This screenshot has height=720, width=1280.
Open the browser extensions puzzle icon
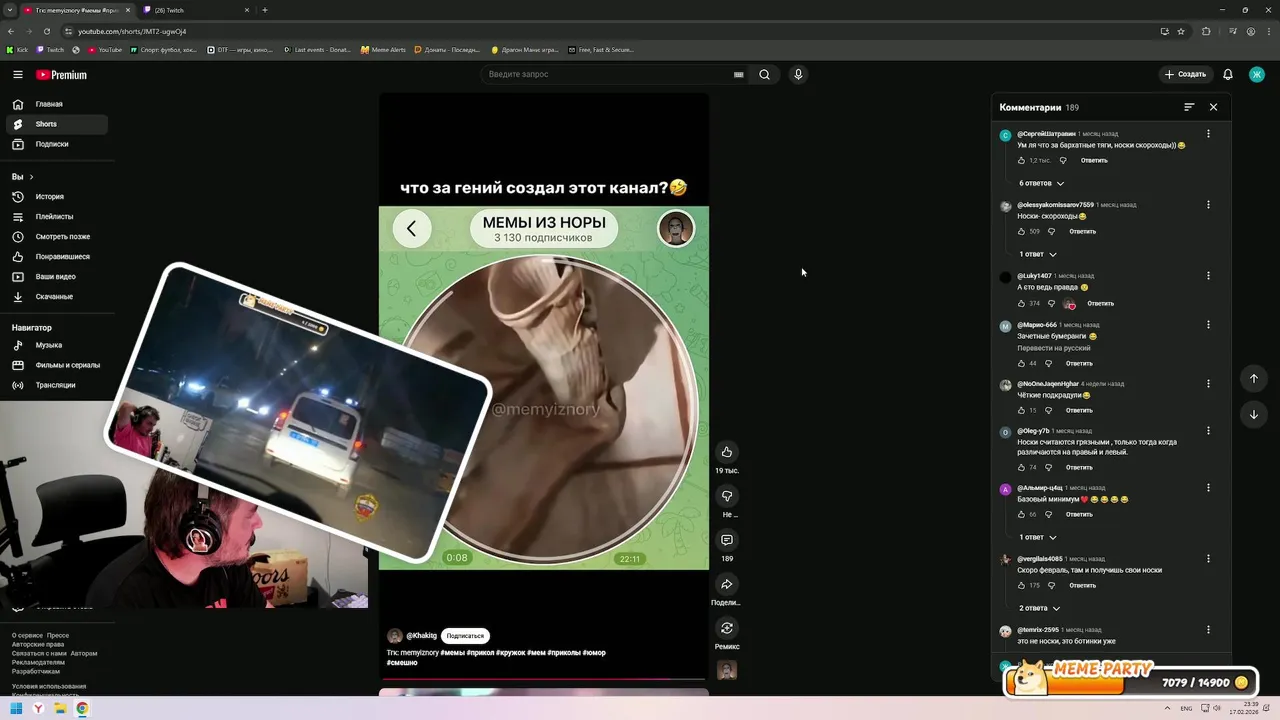pyautogui.click(x=1206, y=31)
